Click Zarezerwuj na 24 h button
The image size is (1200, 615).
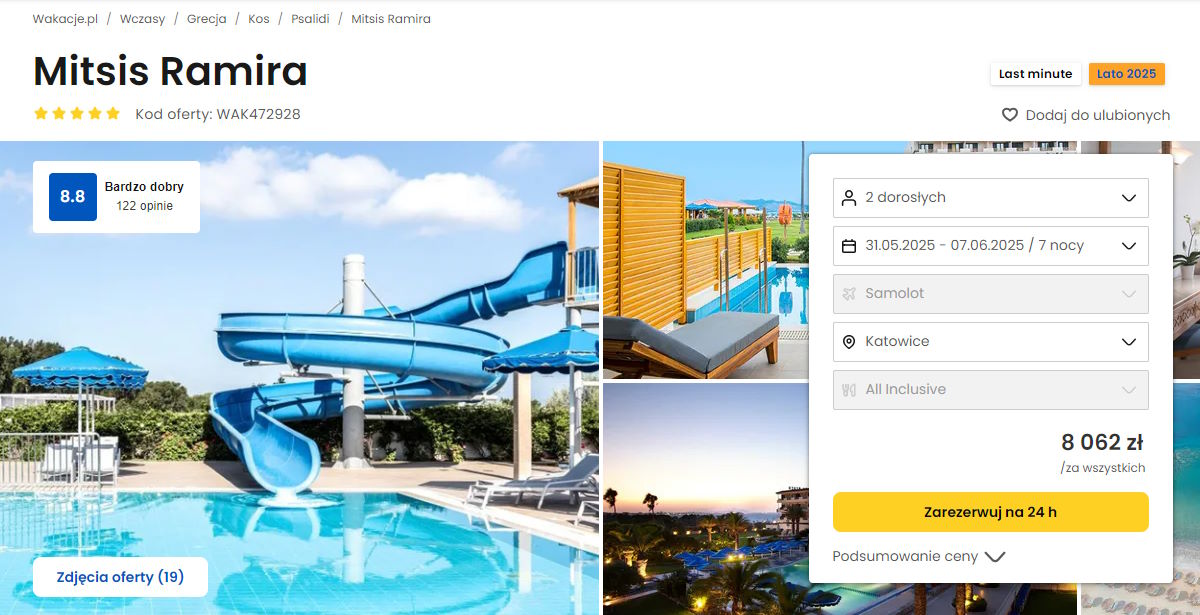coord(991,512)
